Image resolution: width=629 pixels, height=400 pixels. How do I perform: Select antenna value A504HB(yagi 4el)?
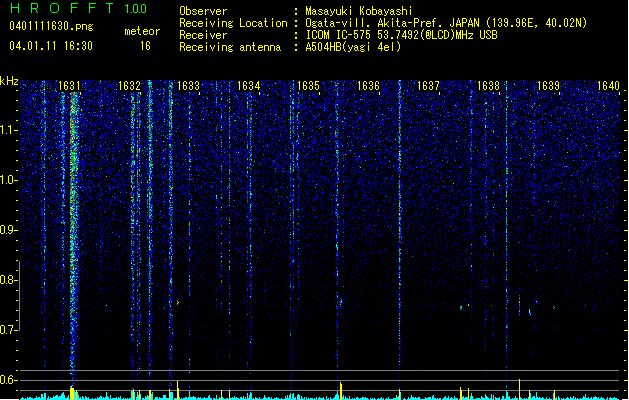pyautogui.click(x=353, y=47)
